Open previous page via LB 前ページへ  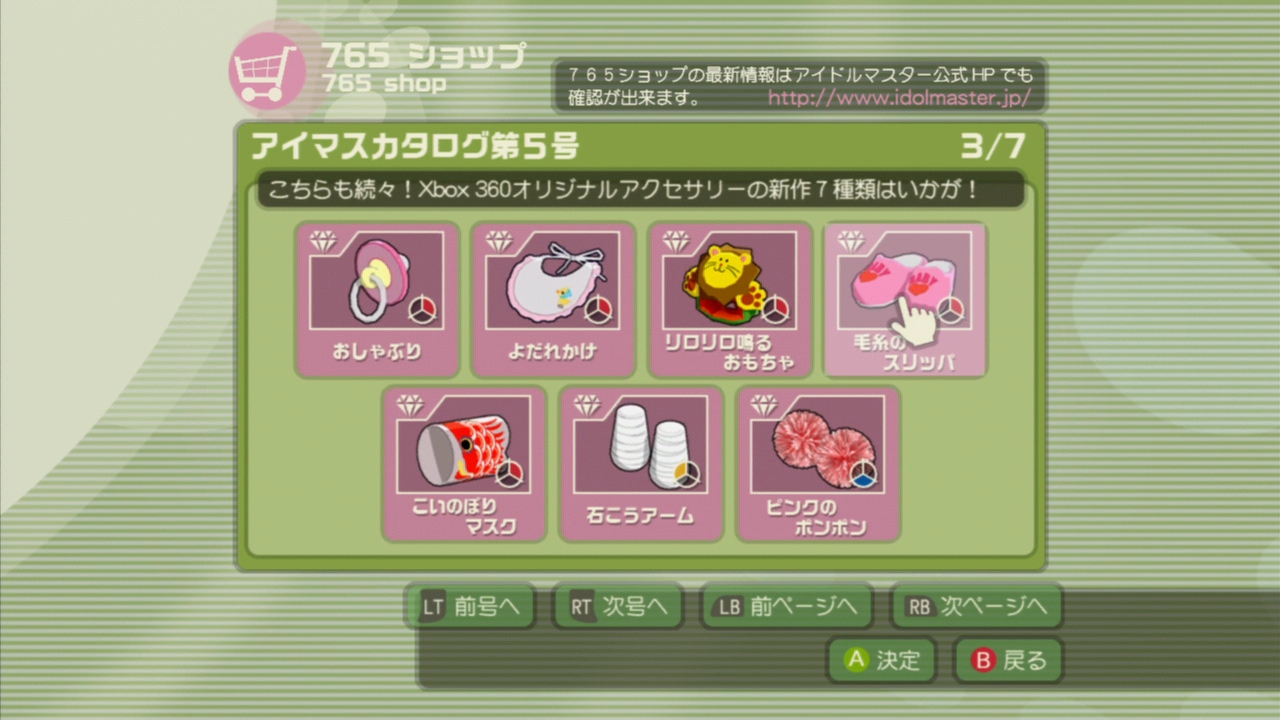click(x=786, y=606)
